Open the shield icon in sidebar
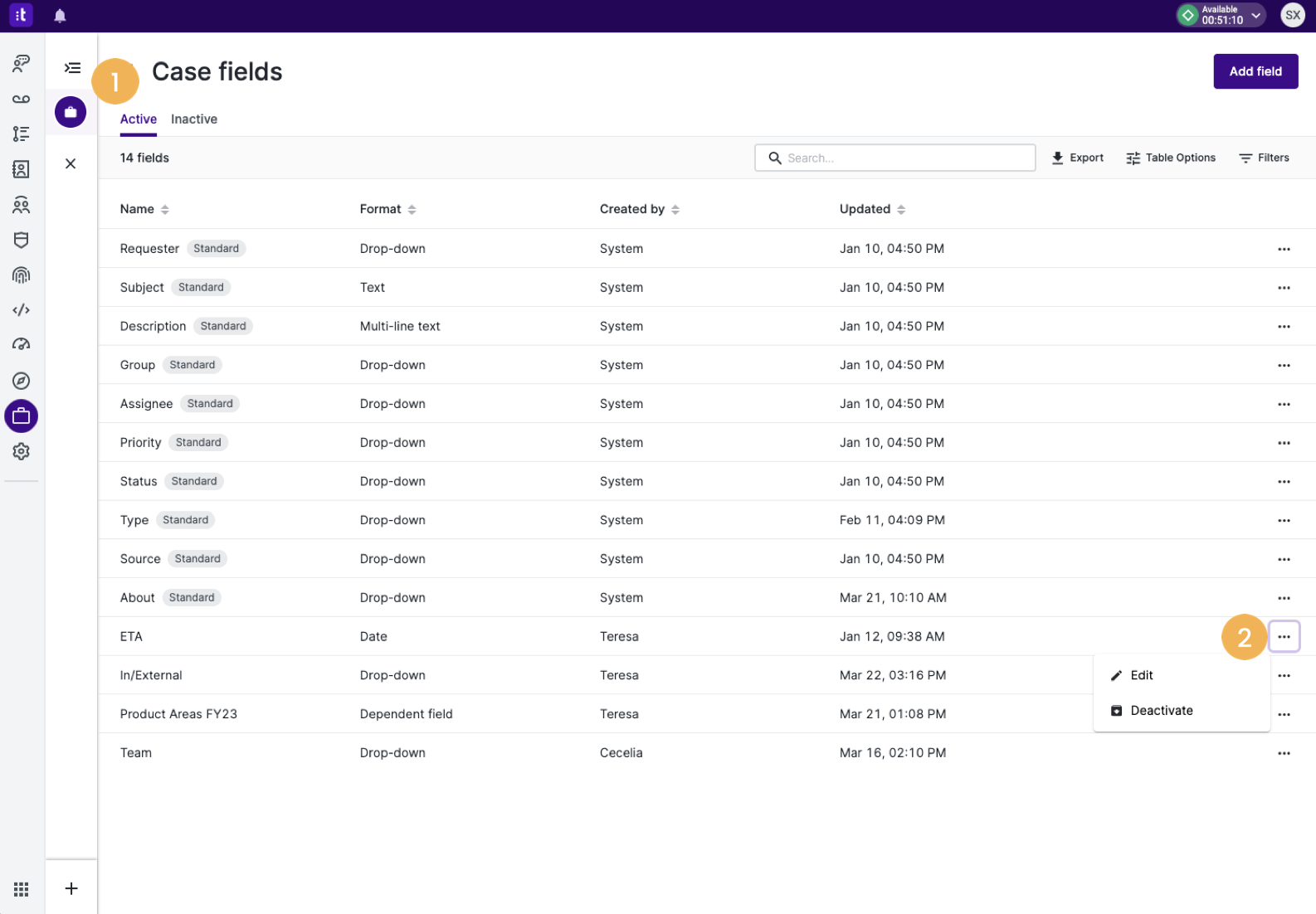The height and width of the screenshot is (914, 1316). [22, 240]
